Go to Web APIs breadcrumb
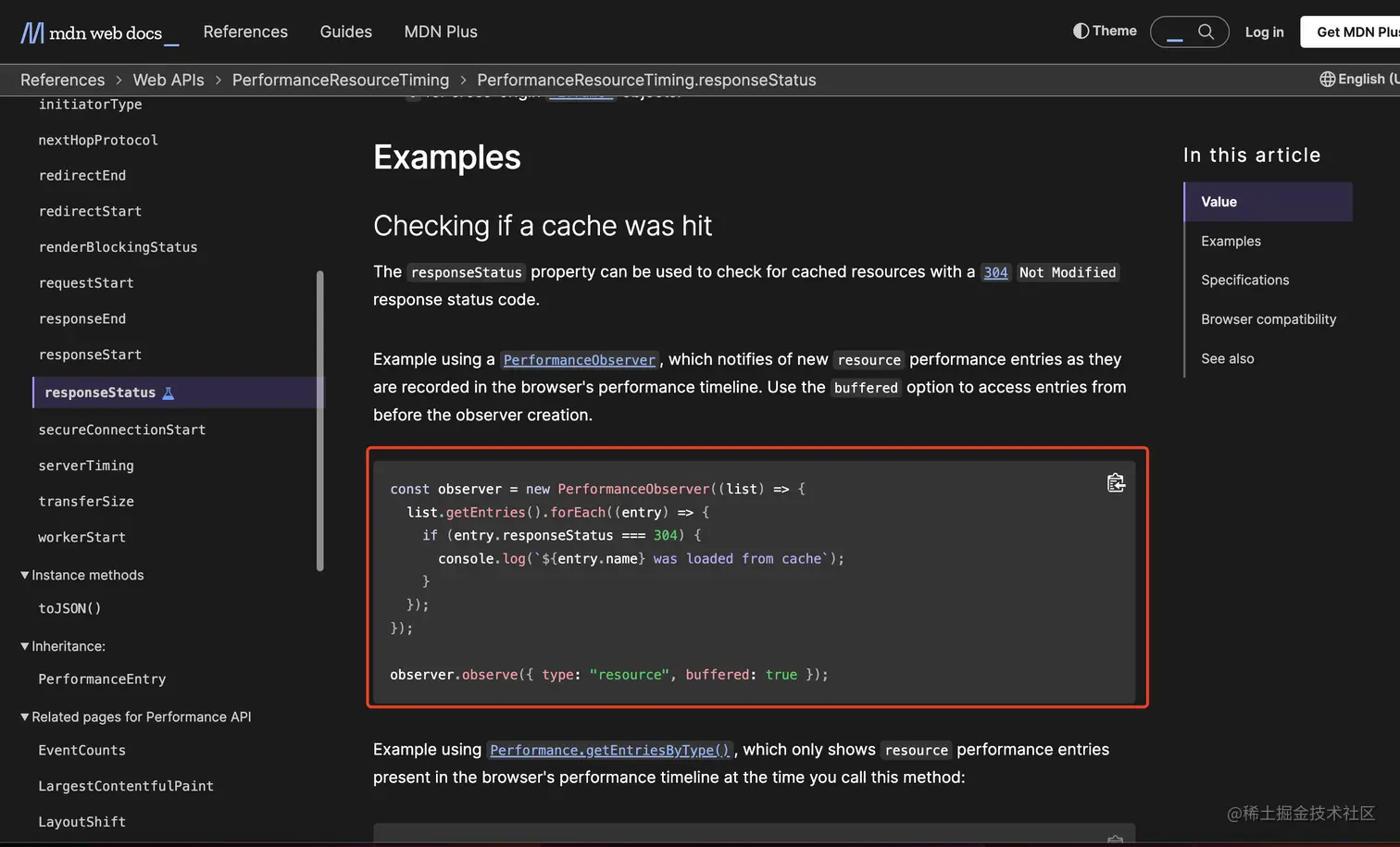This screenshot has height=847, width=1400. [x=169, y=80]
